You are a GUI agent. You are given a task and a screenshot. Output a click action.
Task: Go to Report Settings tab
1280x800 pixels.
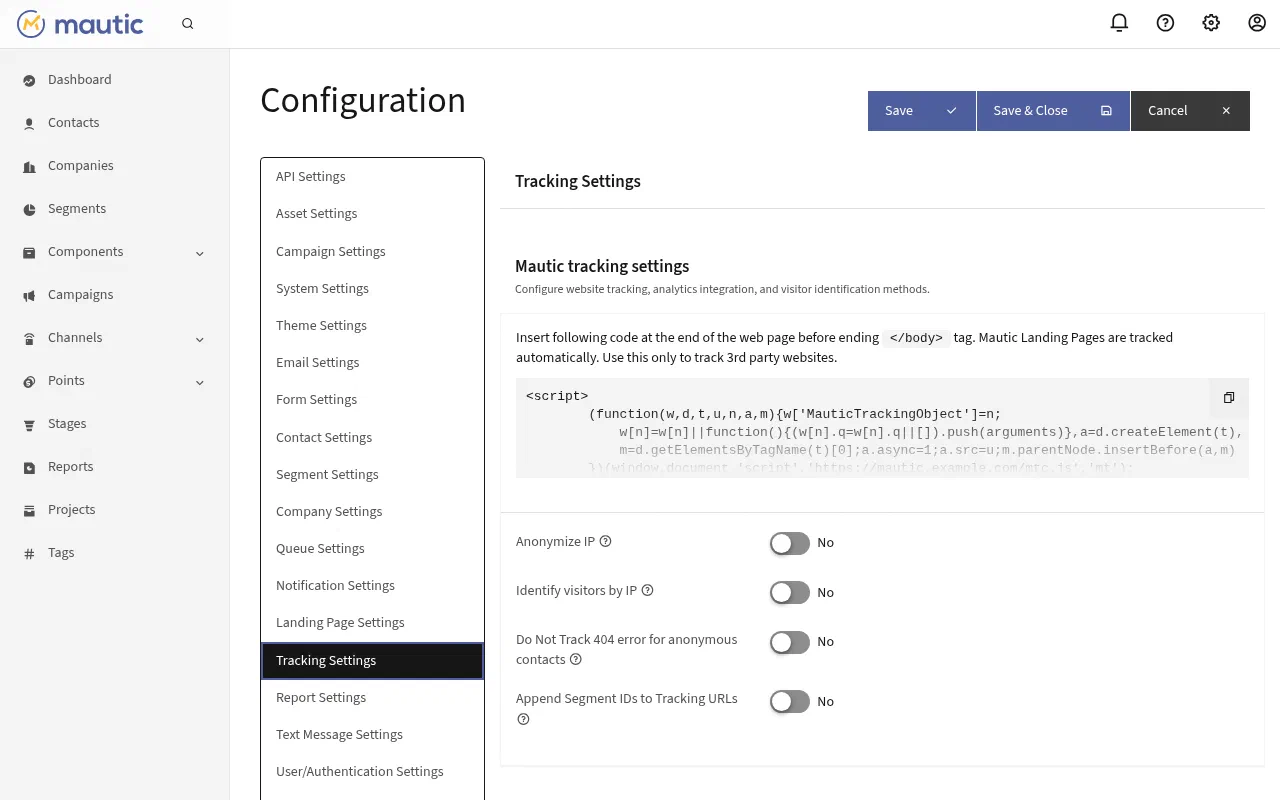pyautogui.click(x=372, y=698)
